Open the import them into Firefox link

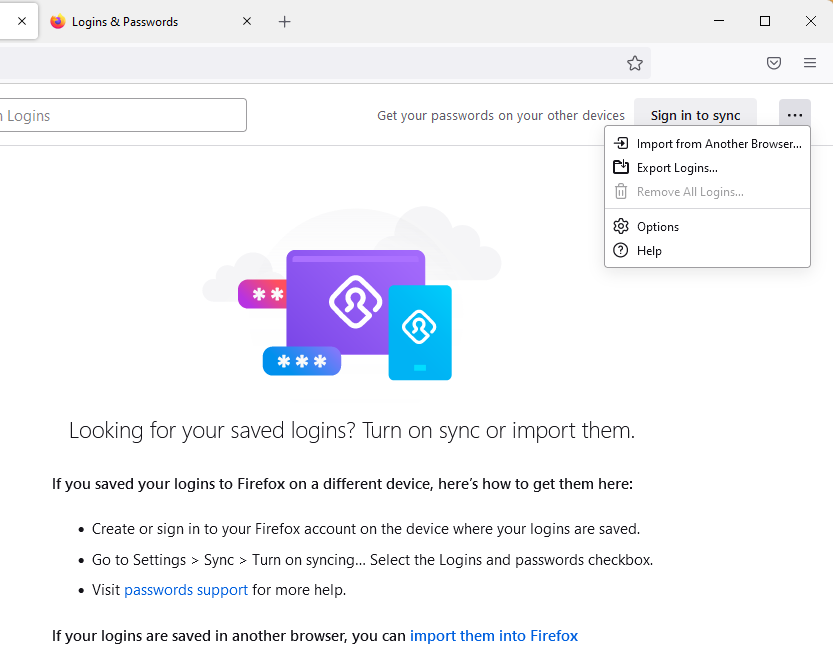pos(493,636)
